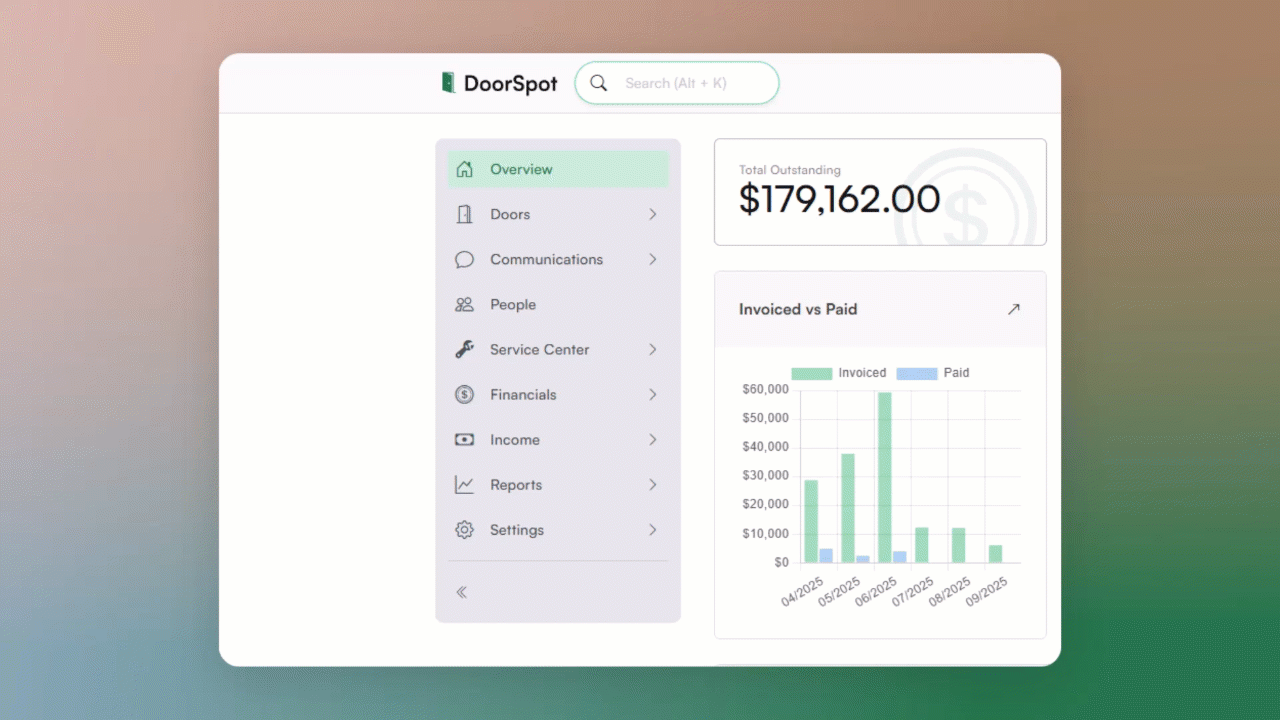Image resolution: width=1280 pixels, height=720 pixels.
Task: Open the Communications menu item
Action: 558,259
